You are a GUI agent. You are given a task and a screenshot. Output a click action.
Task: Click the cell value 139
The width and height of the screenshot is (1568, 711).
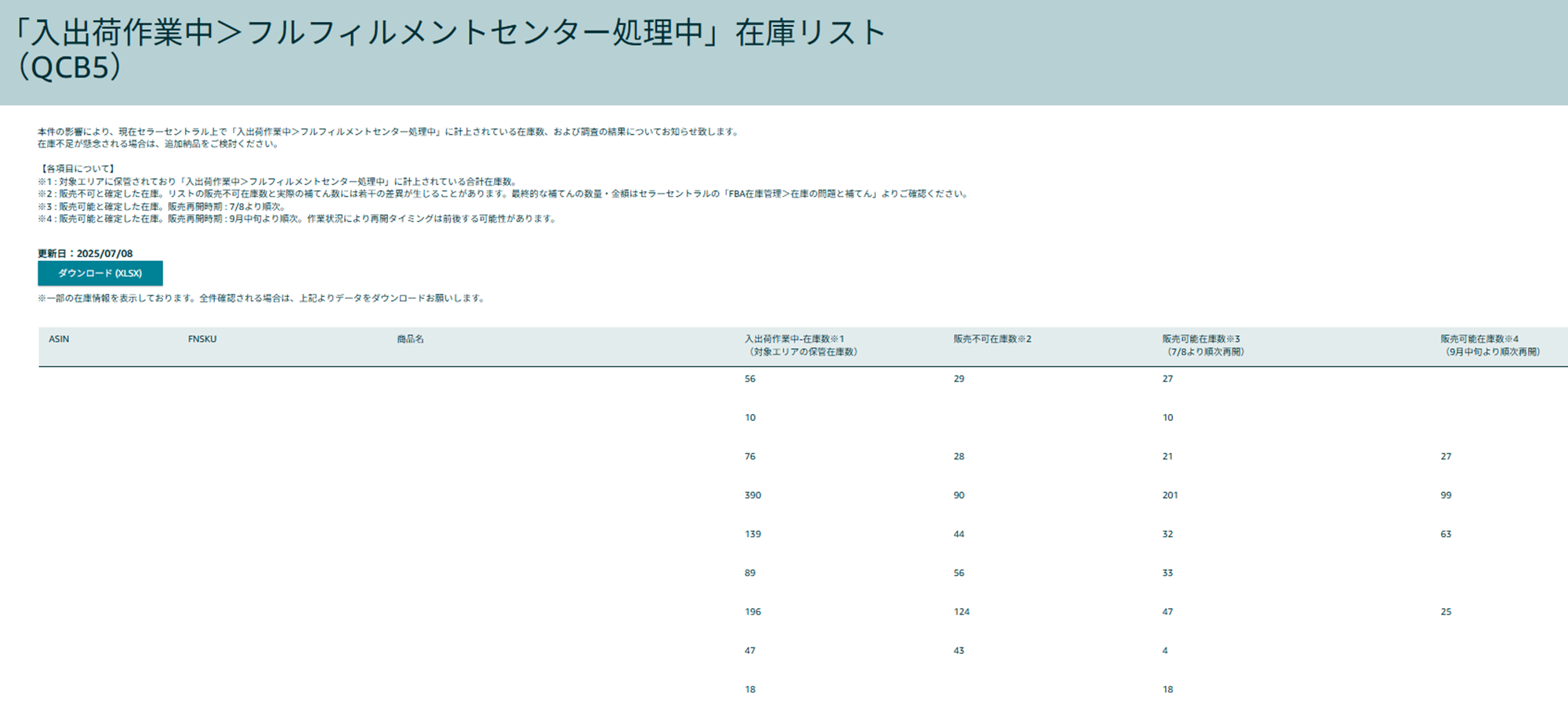[x=753, y=535]
